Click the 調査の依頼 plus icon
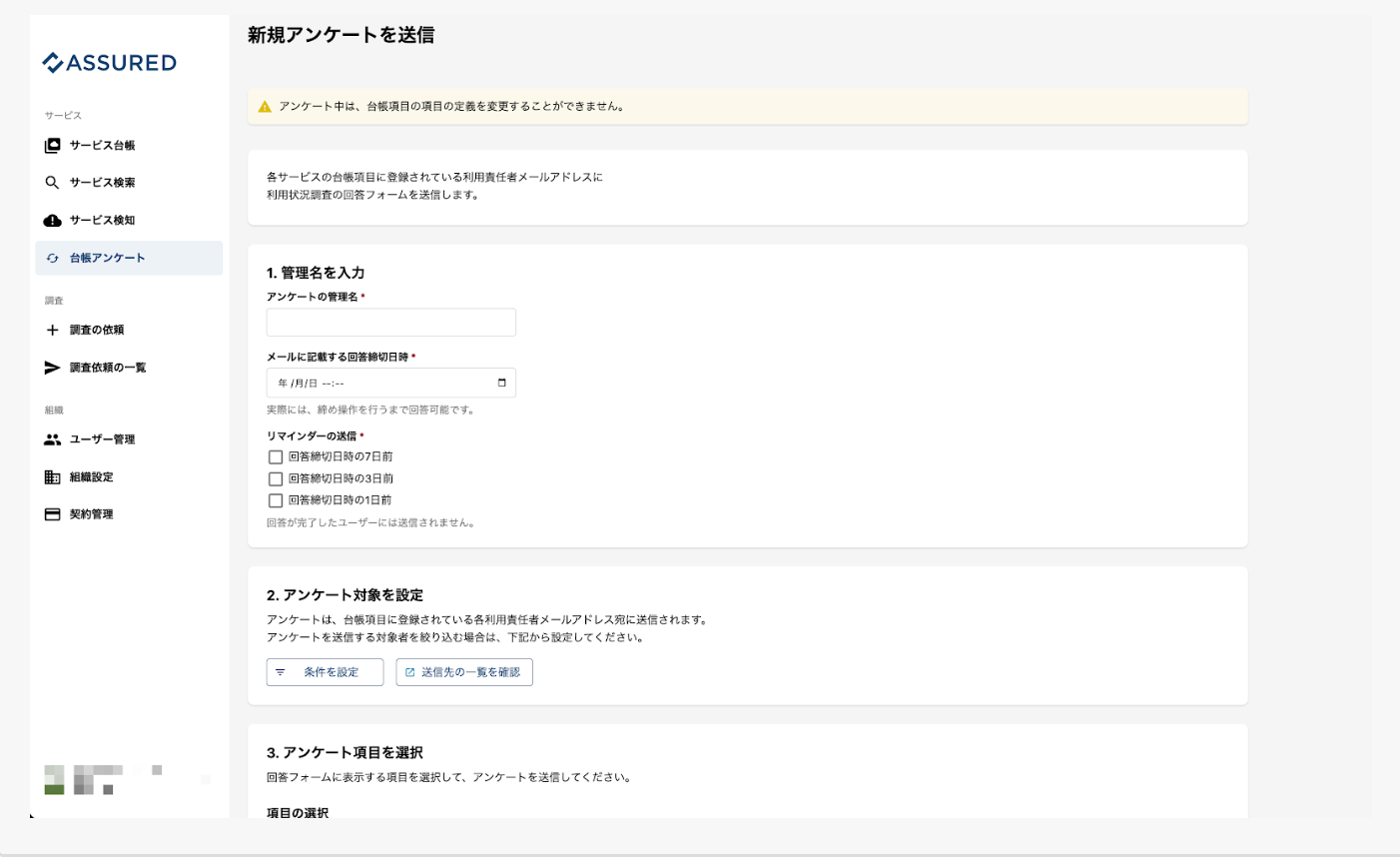This screenshot has width=1400, height=857. coord(53,330)
